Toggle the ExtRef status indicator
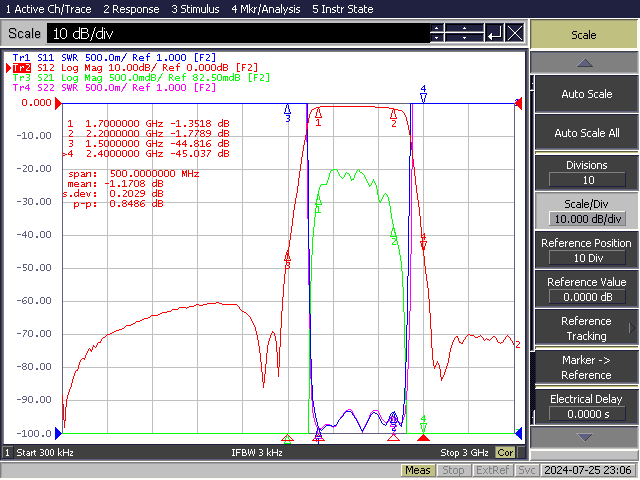 tap(492, 470)
